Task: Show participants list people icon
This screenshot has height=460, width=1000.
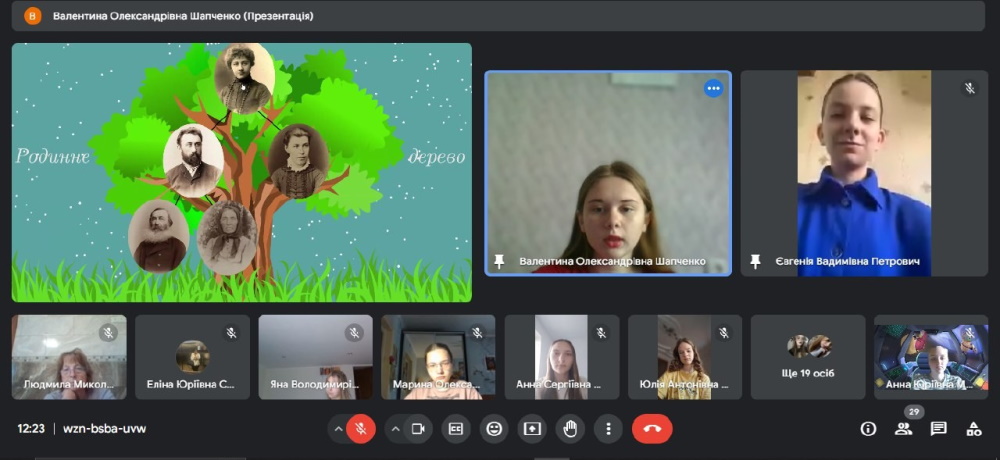Action: pyautogui.click(x=903, y=429)
